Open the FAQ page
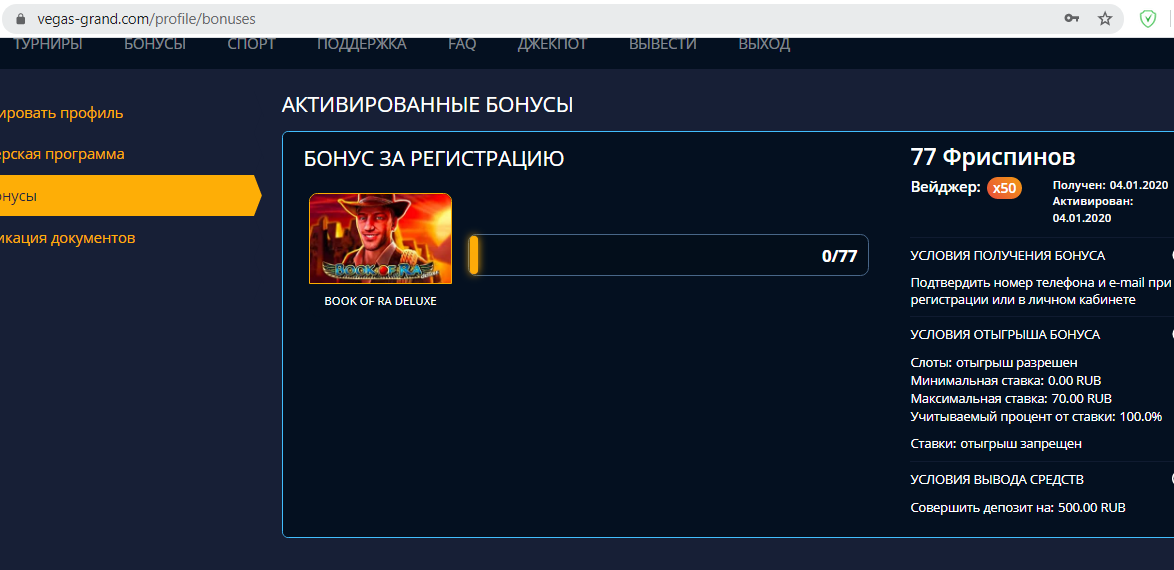This screenshot has width=1174, height=570. [462, 44]
